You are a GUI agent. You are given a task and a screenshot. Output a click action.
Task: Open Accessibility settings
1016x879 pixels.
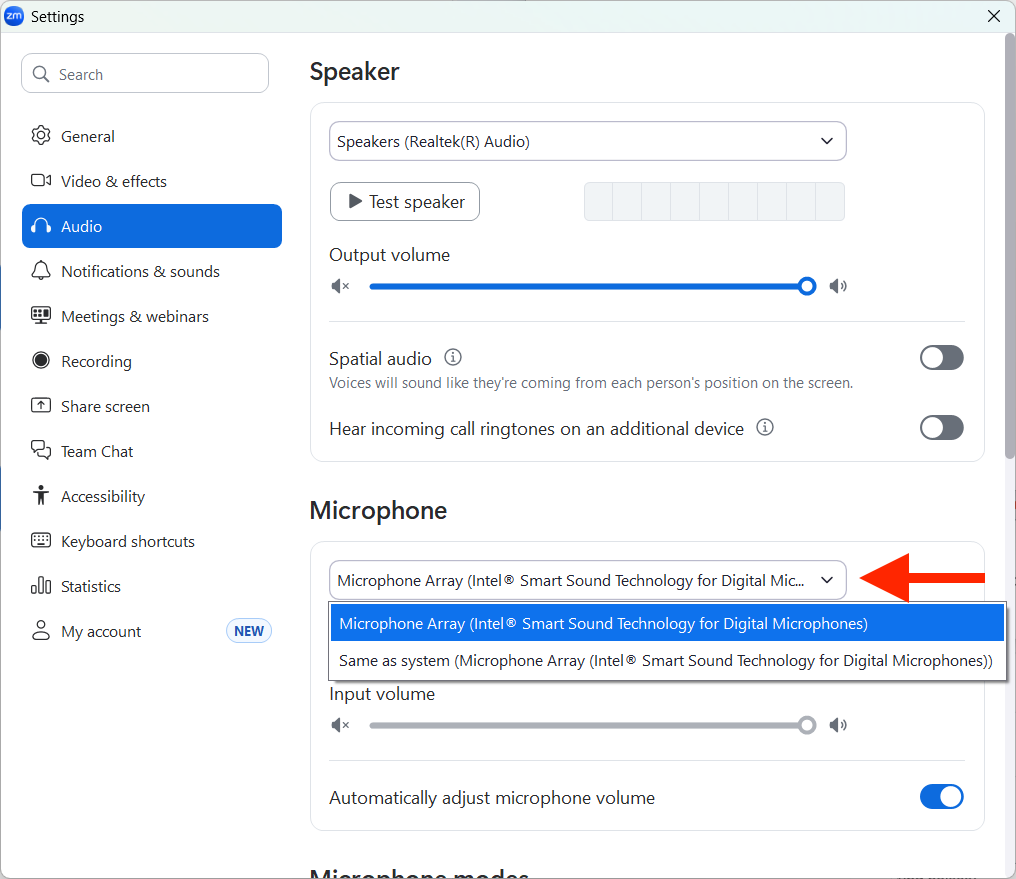click(x=152, y=496)
